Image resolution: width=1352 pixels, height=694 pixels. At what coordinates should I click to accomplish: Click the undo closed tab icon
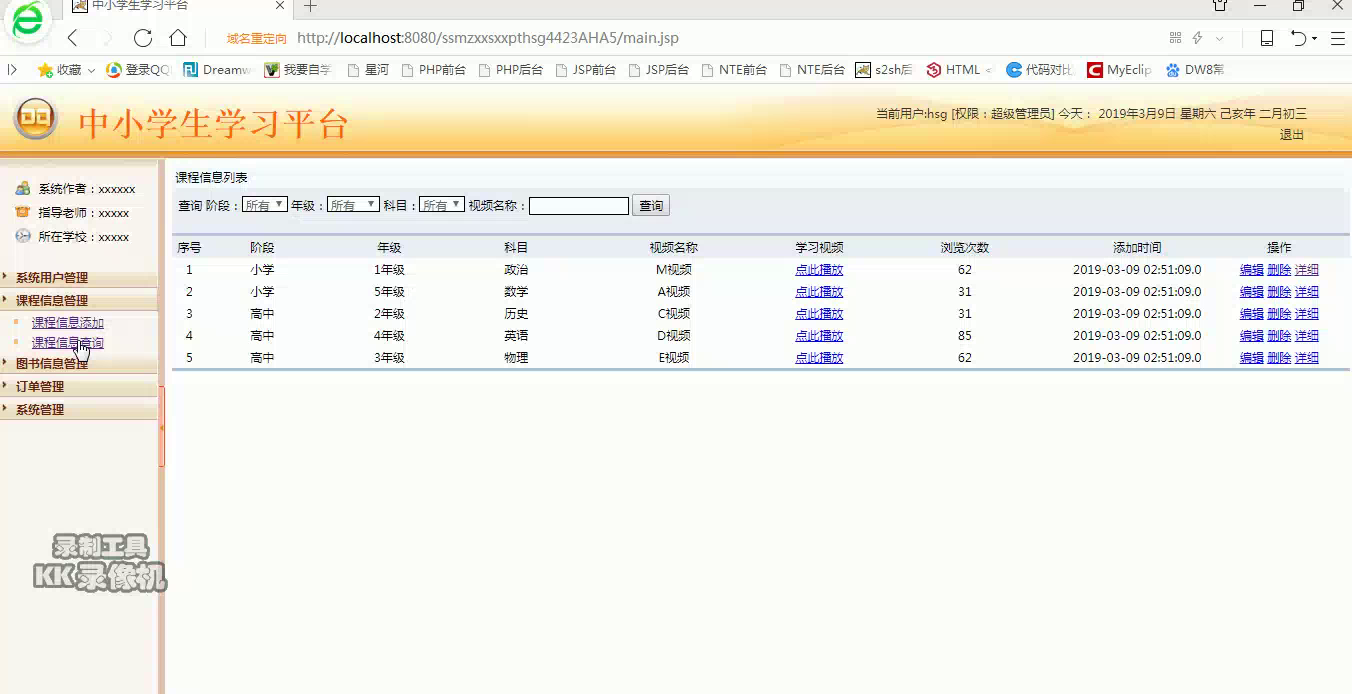[x=1298, y=38]
